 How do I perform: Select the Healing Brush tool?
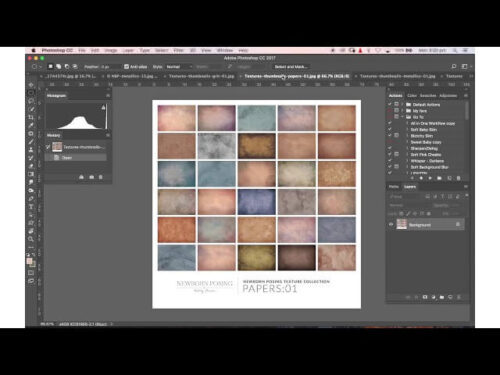31,133
